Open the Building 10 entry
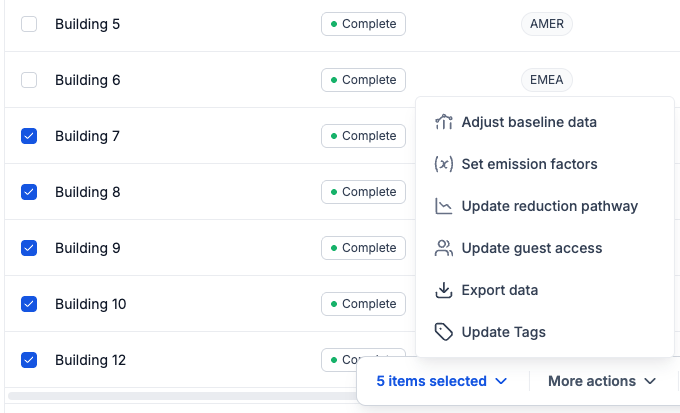The width and height of the screenshot is (680, 413). 91,304
